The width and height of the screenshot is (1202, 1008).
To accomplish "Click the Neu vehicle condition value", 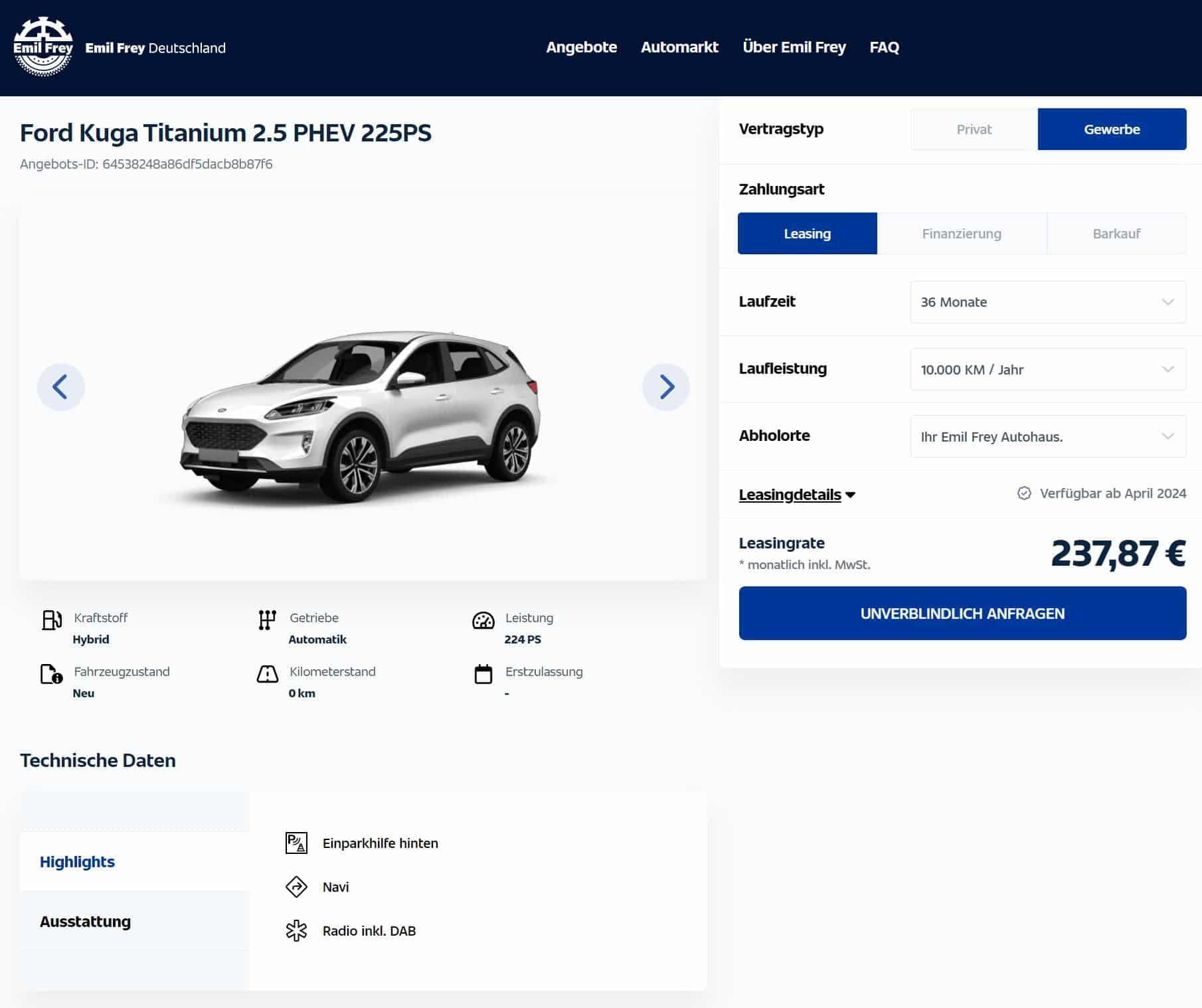I will 84,693.
